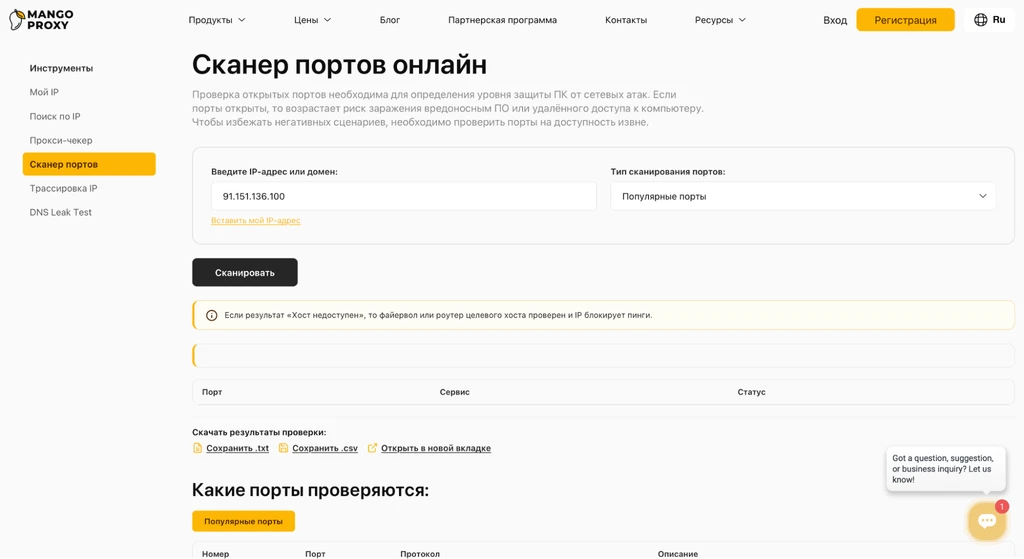The image size is (1024, 559).
Task: Select Поиск по IP tool
Action: pyautogui.click(x=55, y=116)
